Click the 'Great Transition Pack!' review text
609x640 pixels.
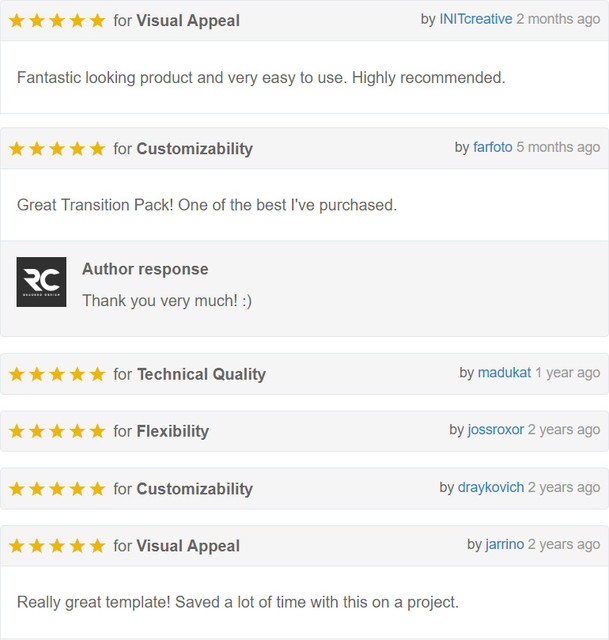coord(207,205)
